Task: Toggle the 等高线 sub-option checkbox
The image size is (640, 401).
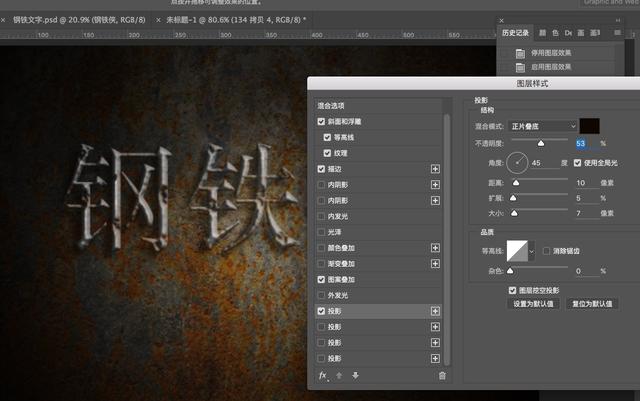Action: tap(327, 137)
